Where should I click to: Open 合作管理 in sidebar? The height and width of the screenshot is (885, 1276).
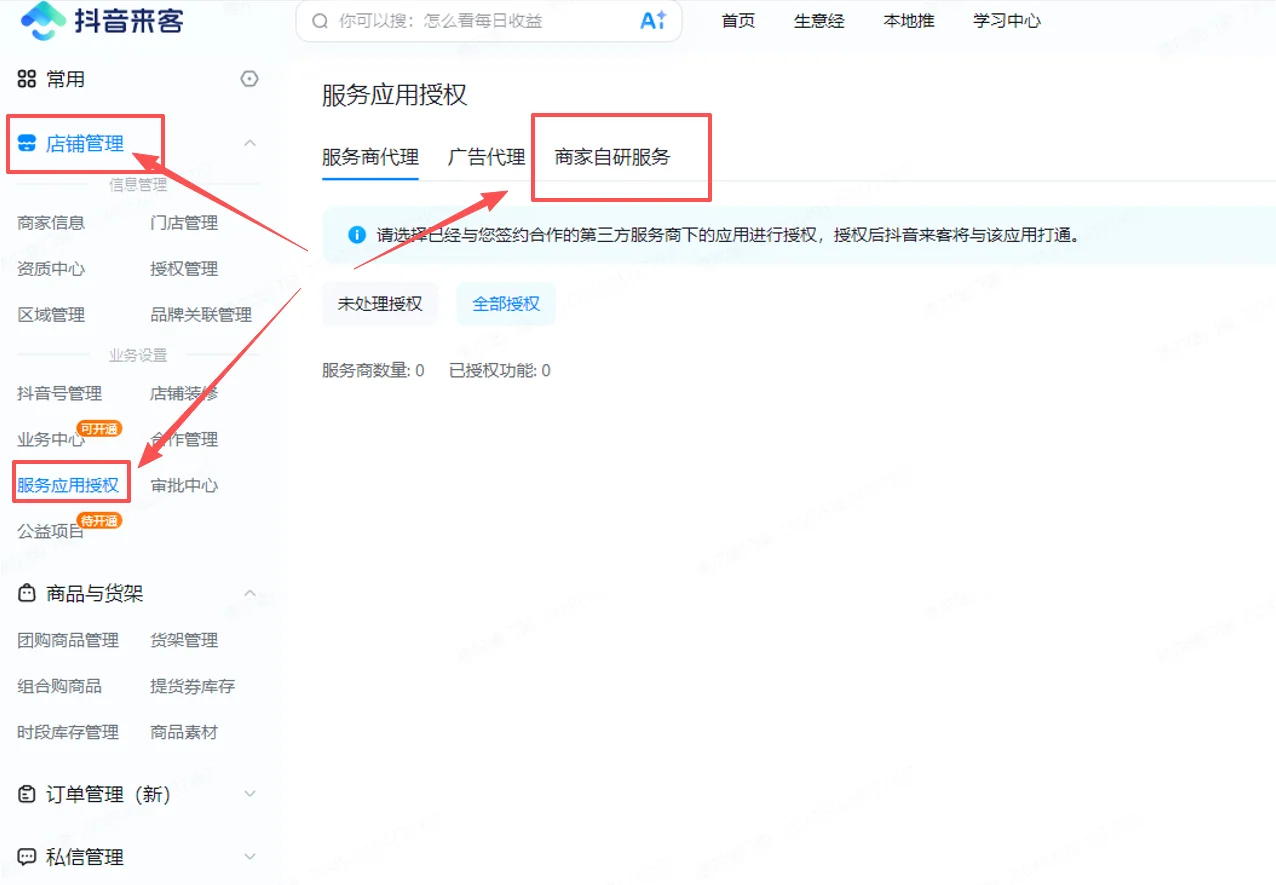pos(184,440)
